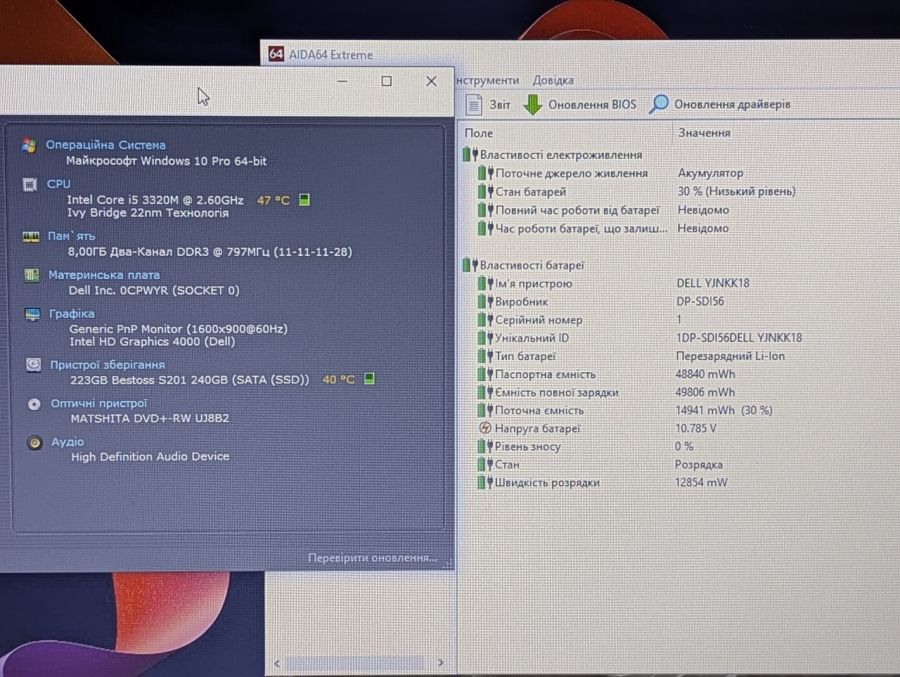Click the CPU chip icon

coord(30,184)
